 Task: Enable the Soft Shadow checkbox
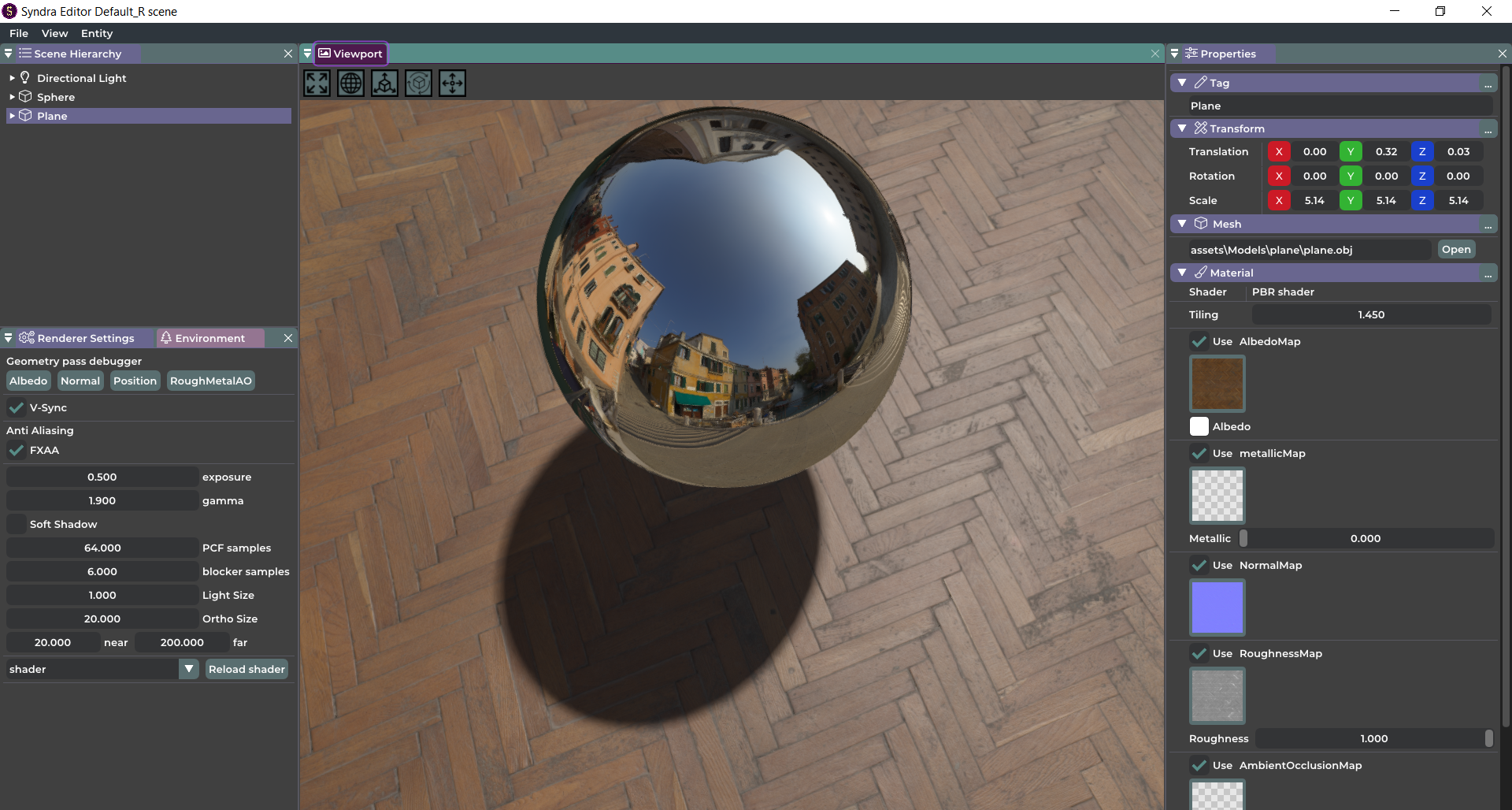(x=17, y=524)
